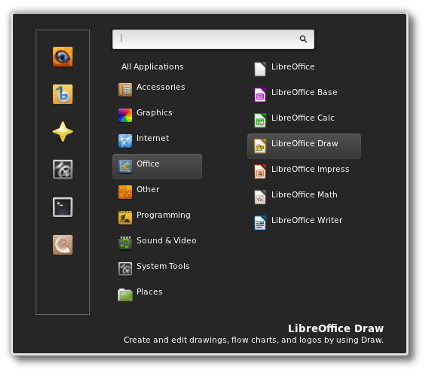Launch the LibreOffice blank document icon

pyautogui.click(x=260, y=69)
